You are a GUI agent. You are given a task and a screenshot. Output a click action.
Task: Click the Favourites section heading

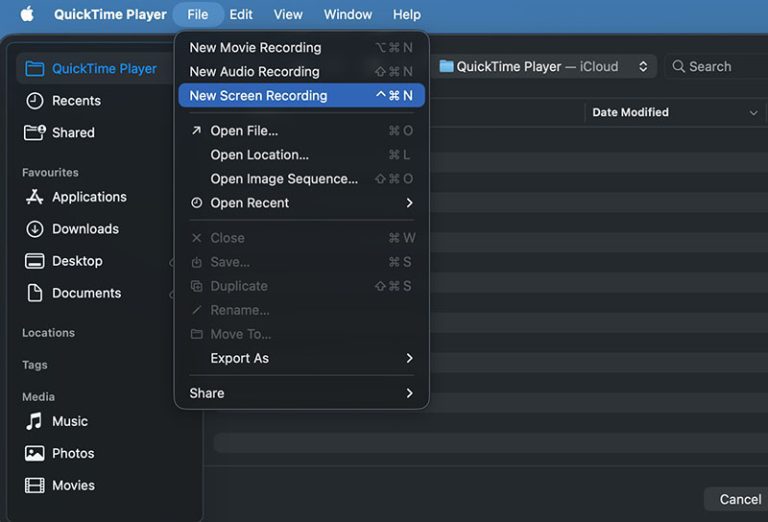[50, 172]
